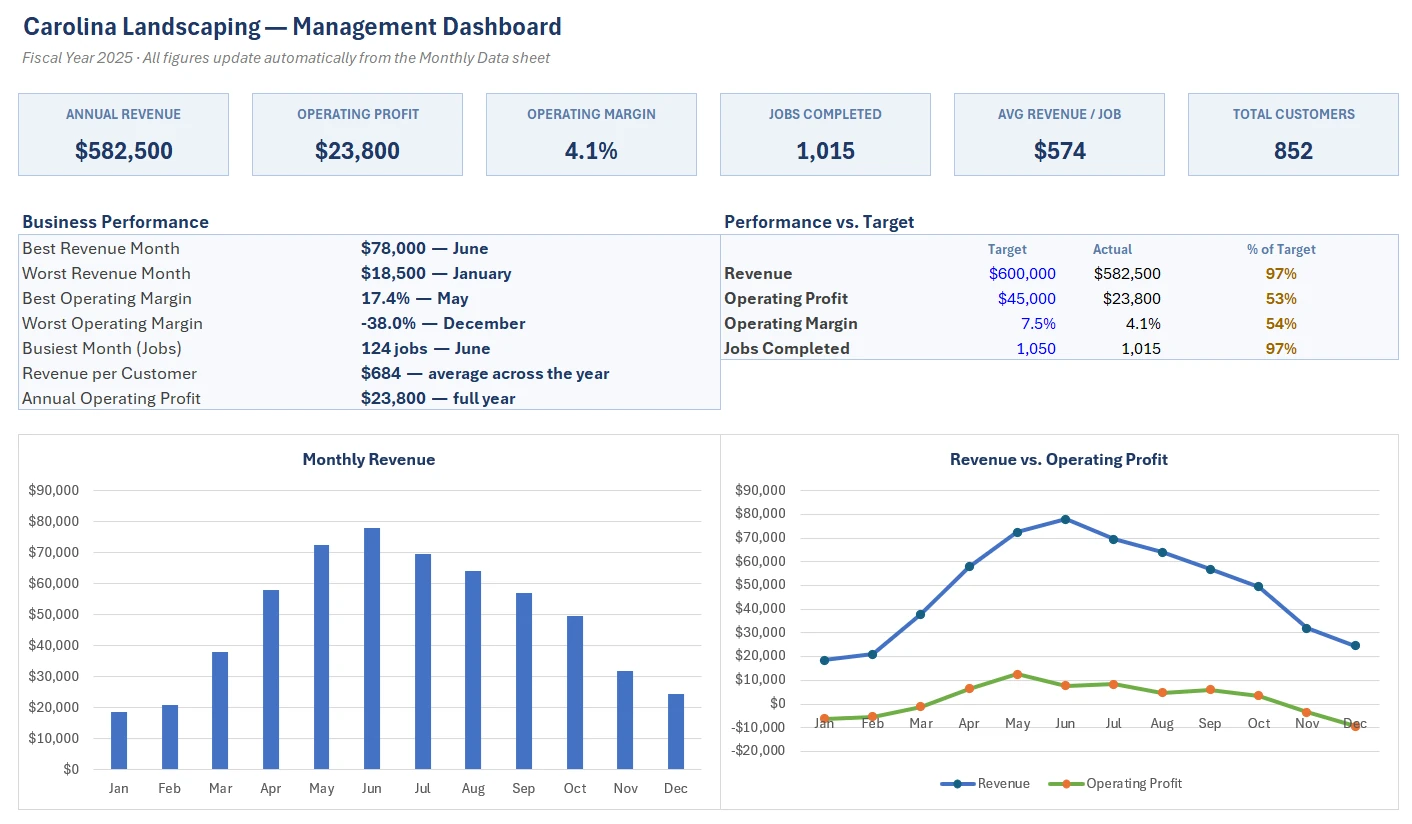Click the March bar in Monthly Revenue chart

click(220, 710)
